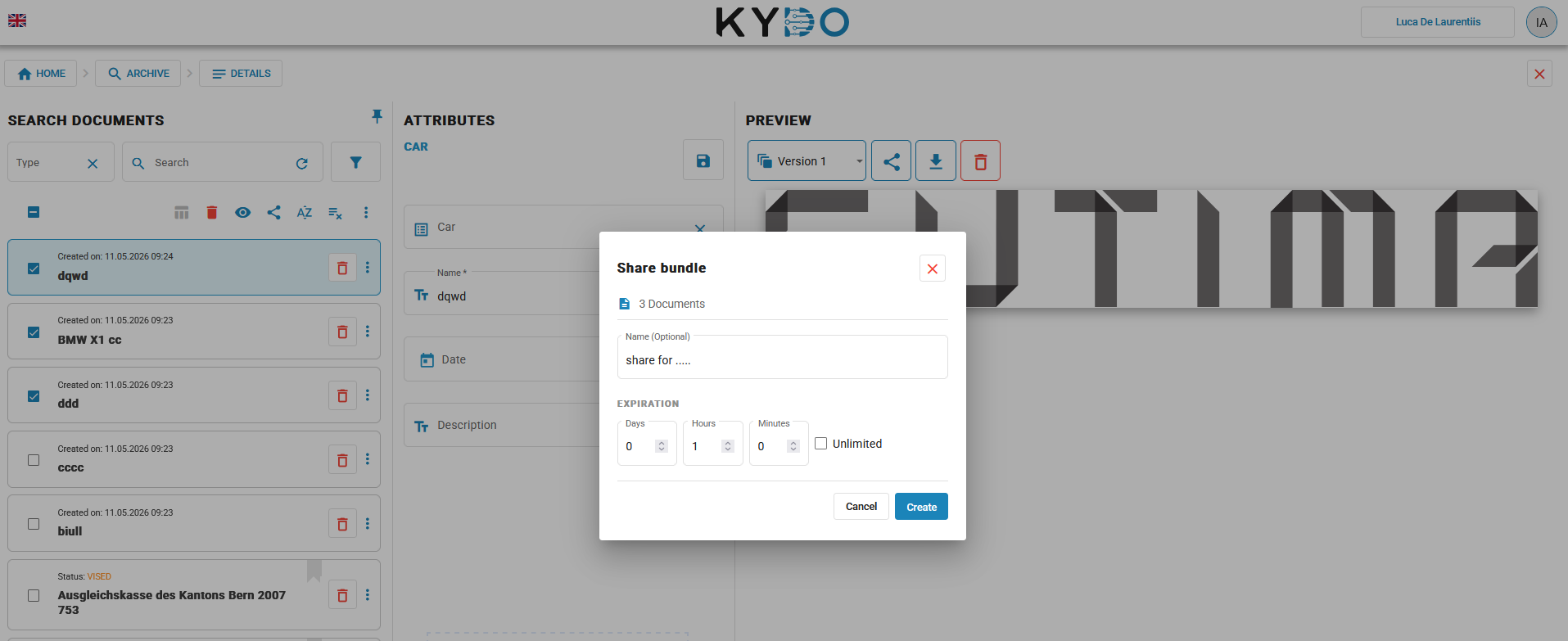Open list toolbar more options menu
This screenshot has height=641, width=1568.
point(366,213)
